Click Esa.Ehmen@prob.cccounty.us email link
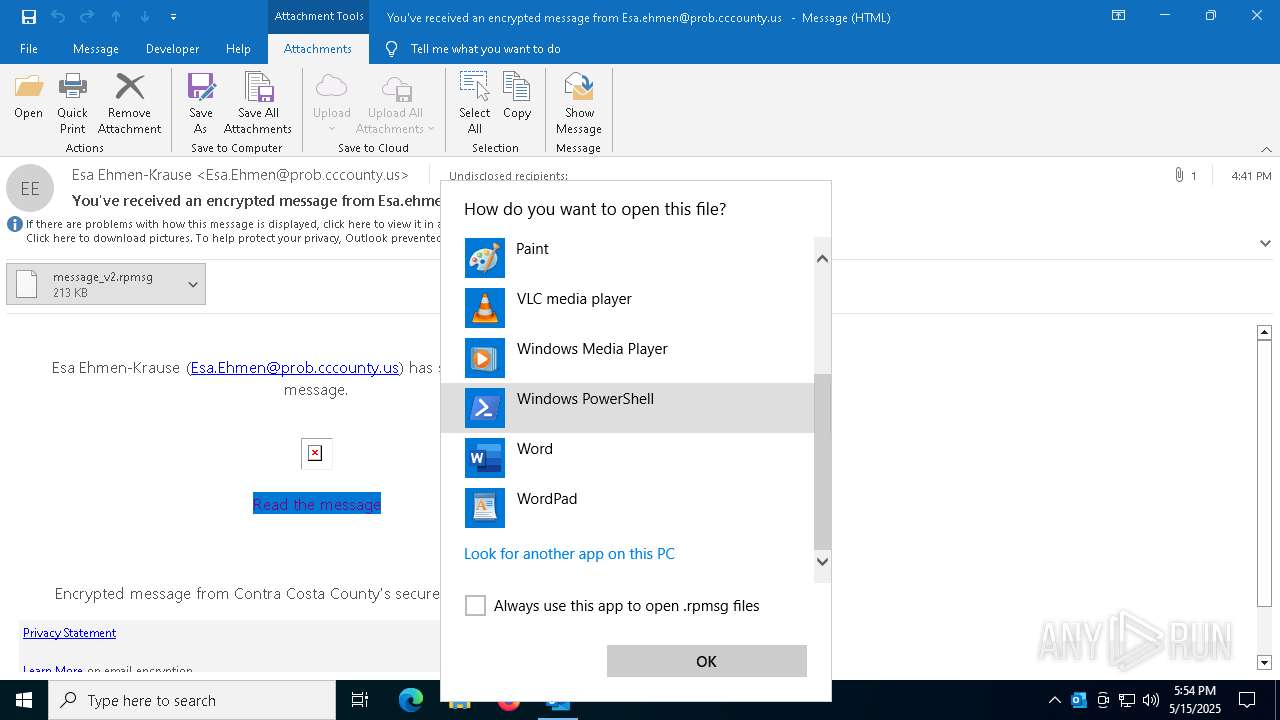Viewport: 1280px width, 720px height. [x=295, y=368]
